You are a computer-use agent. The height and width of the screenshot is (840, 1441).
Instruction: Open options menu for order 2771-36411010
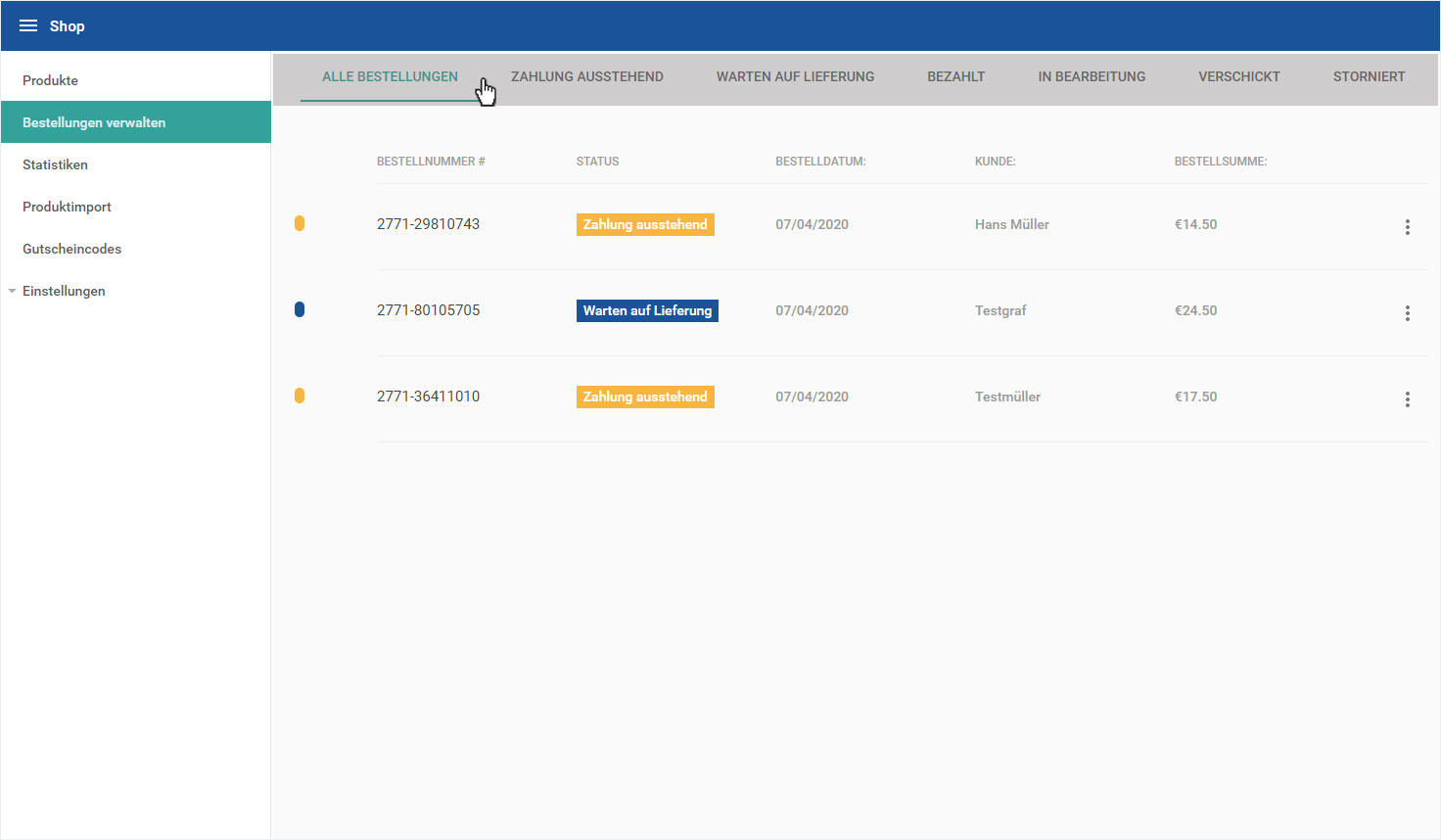pyautogui.click(x=1408, y=399)
